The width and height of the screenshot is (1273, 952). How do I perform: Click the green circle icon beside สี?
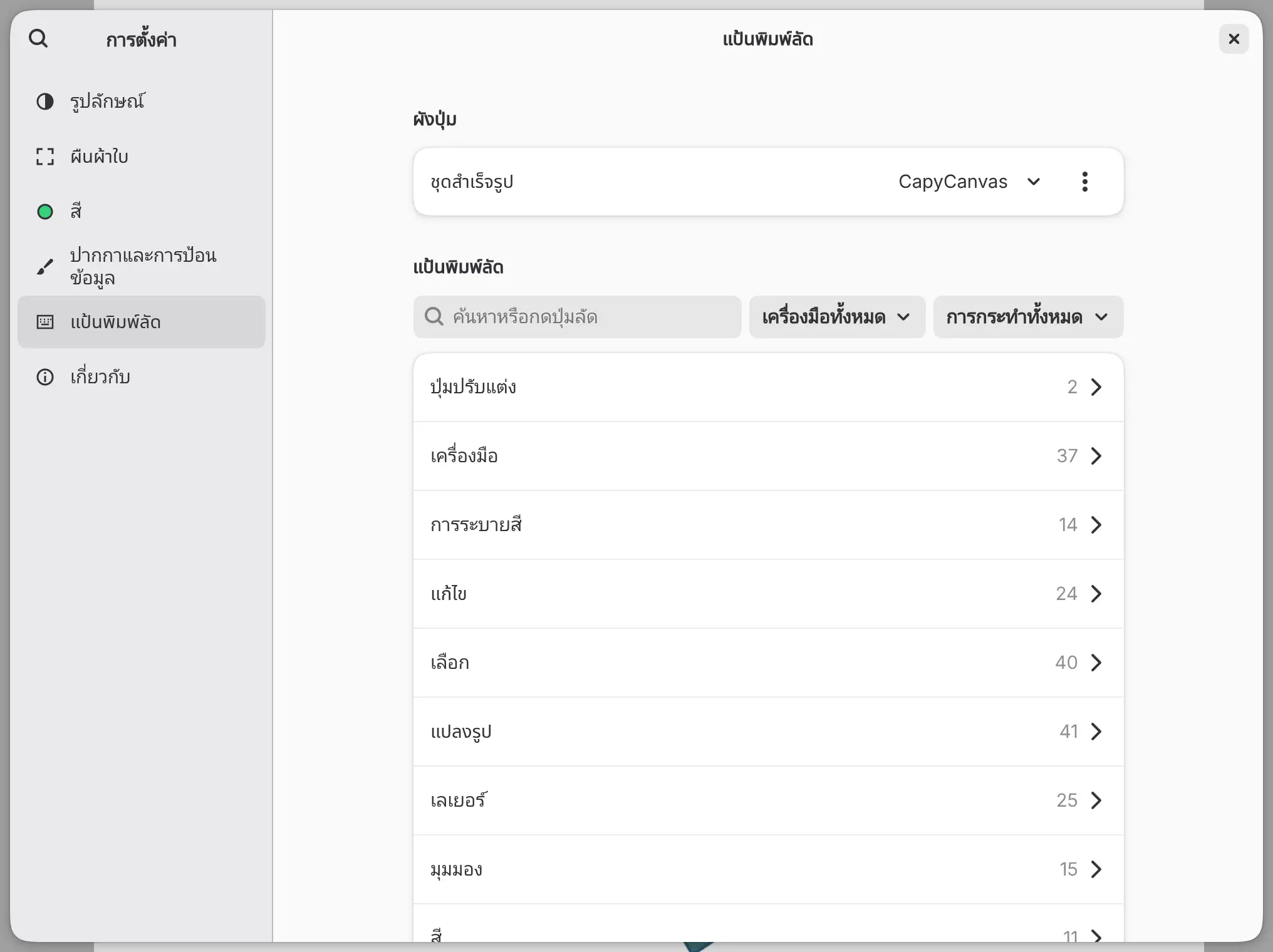(45, 212)
